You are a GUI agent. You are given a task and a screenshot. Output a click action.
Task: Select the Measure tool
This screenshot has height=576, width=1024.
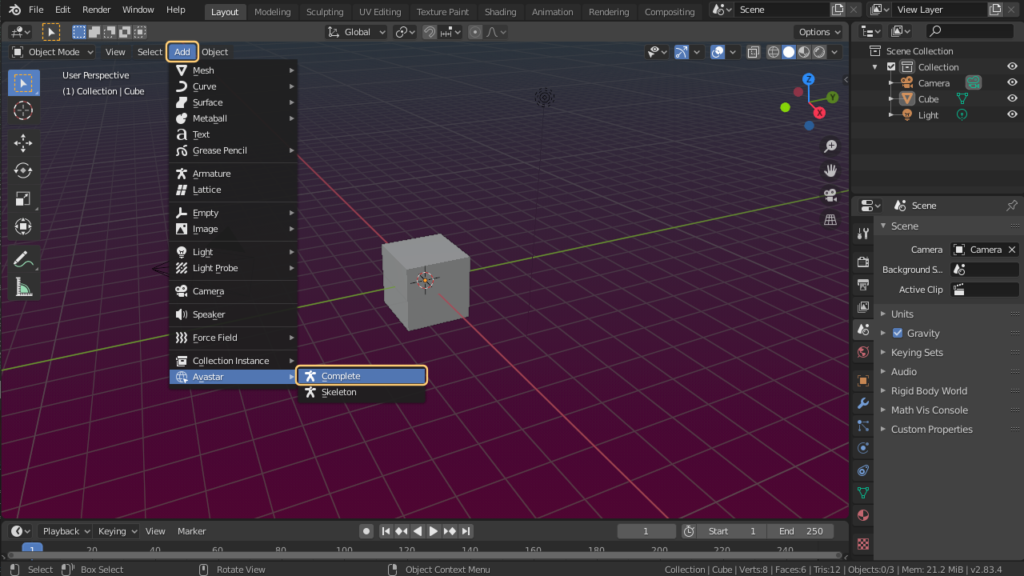(23, 288)
